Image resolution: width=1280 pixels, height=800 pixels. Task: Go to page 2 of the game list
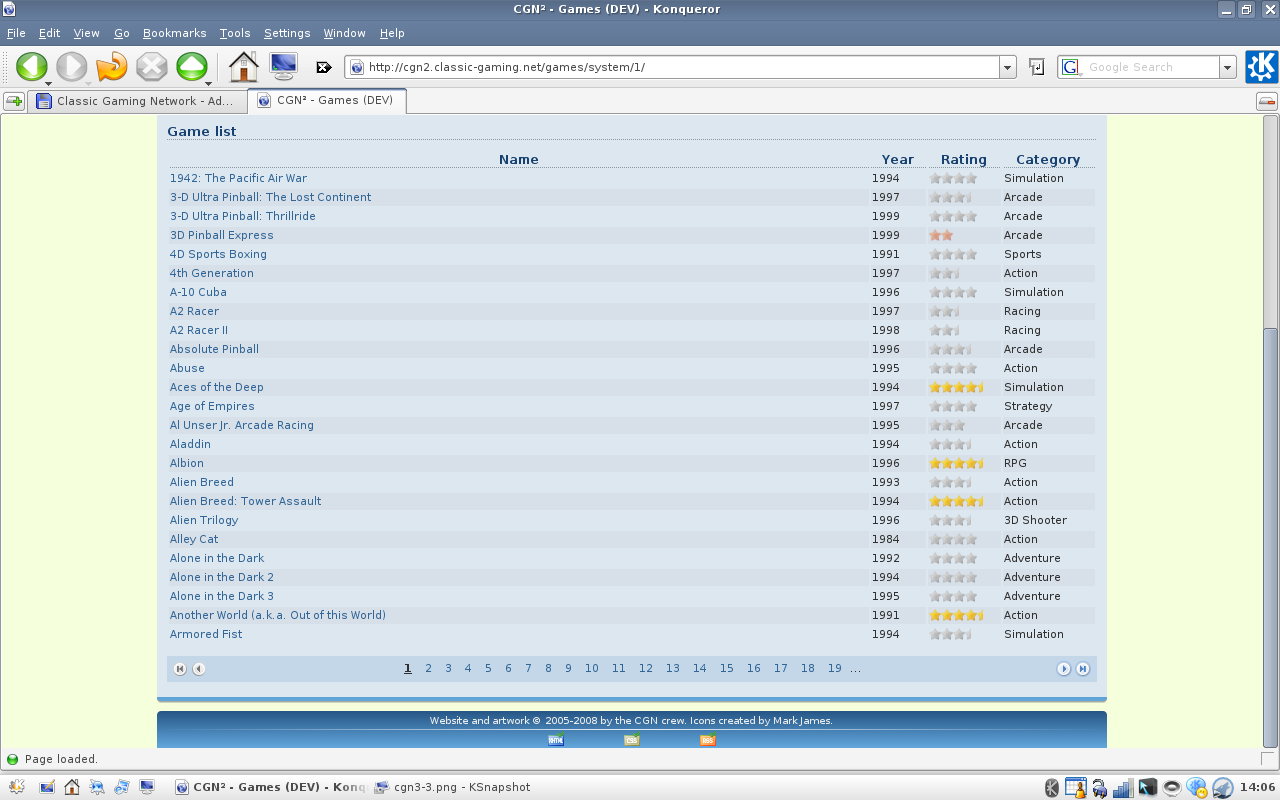click(428, 669)
